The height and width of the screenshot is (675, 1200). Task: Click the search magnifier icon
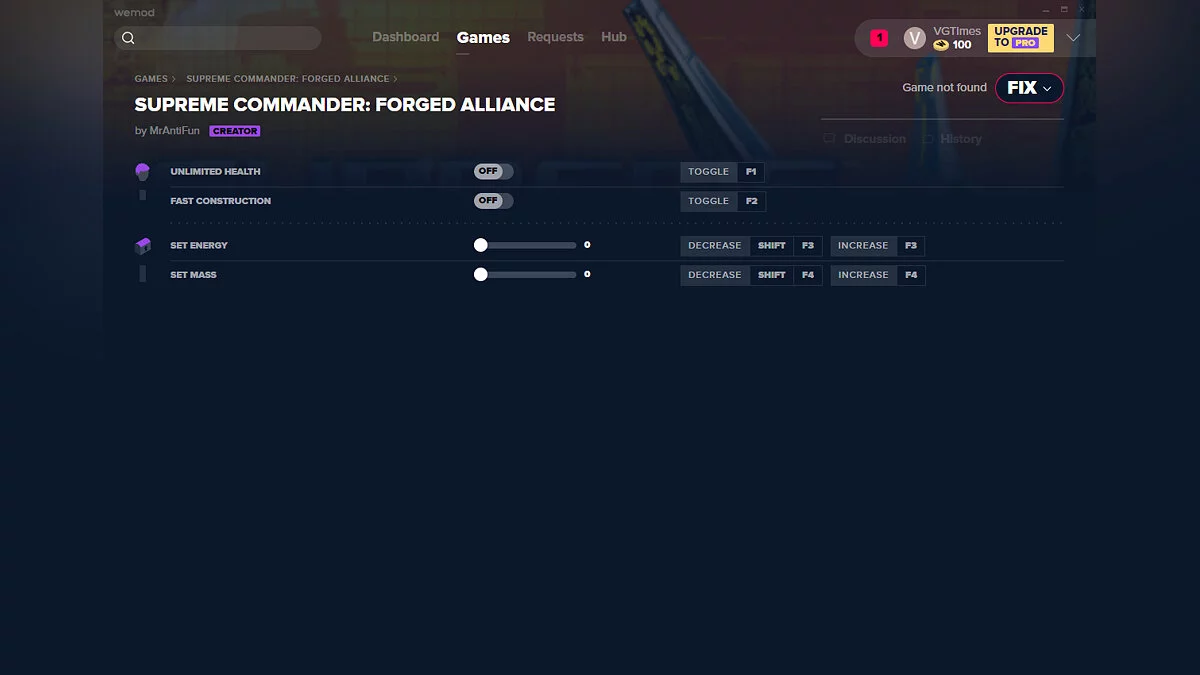coord(128,38)
